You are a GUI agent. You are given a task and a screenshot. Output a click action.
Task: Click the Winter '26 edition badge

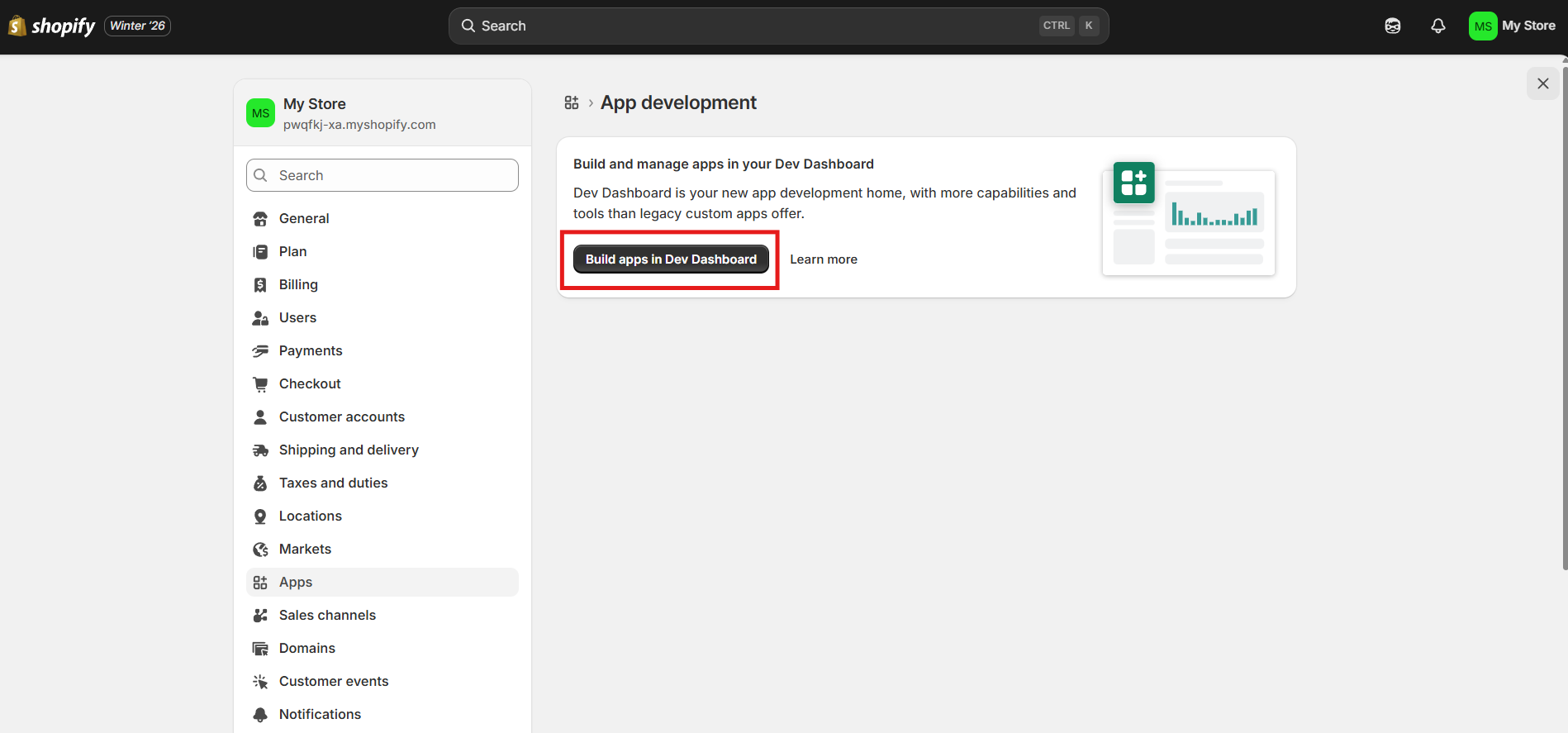tap(137, 26)
